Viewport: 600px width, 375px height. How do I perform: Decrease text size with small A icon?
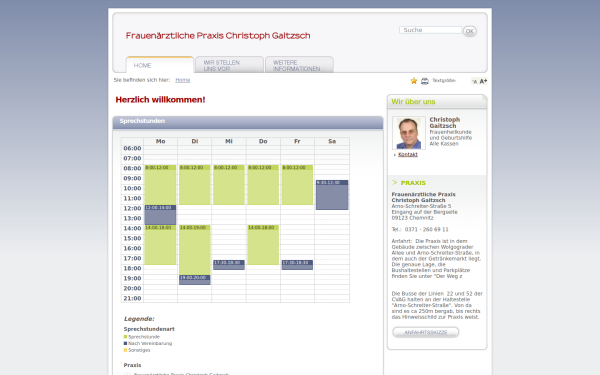pyautogui.click(x=474, y=82)
